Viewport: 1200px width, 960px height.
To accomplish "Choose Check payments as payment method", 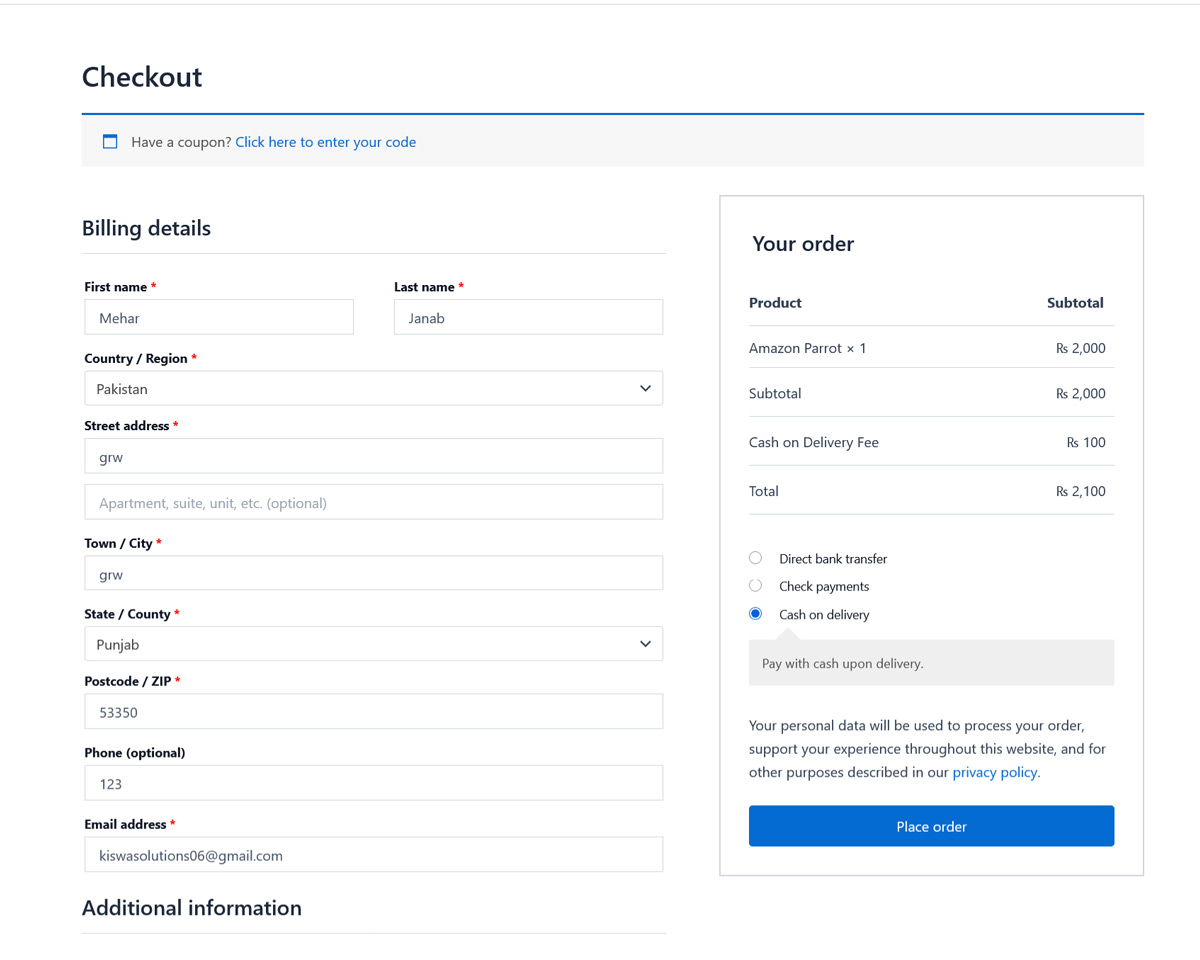I will pos(755,585).
